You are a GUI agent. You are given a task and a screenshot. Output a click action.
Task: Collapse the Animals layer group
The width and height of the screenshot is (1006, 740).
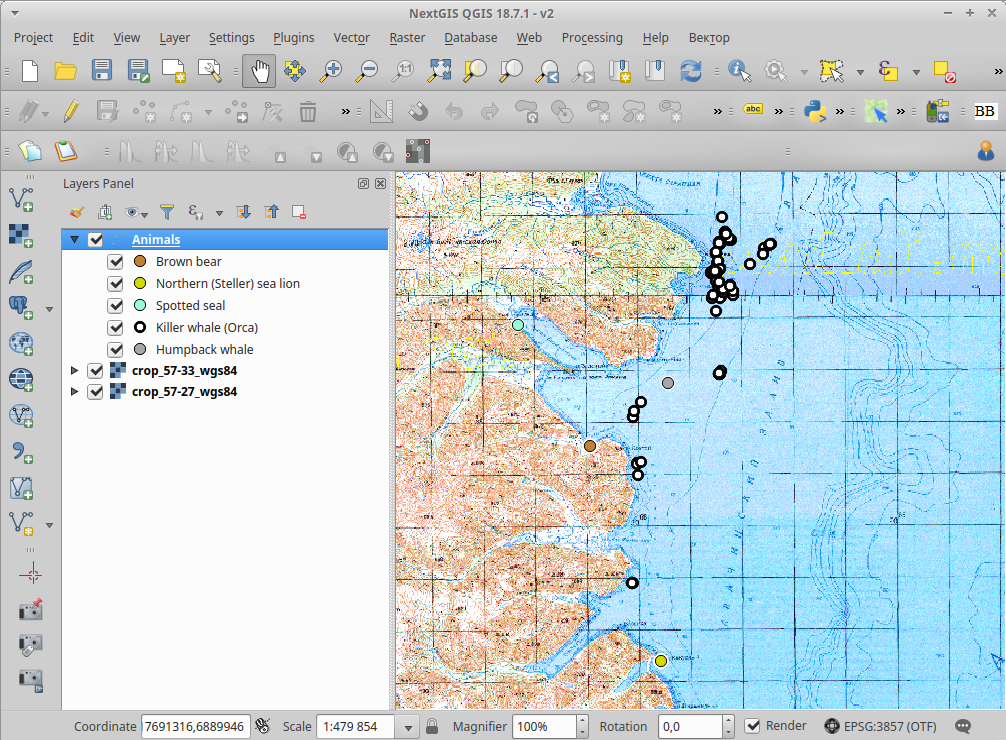coord(74,240)
